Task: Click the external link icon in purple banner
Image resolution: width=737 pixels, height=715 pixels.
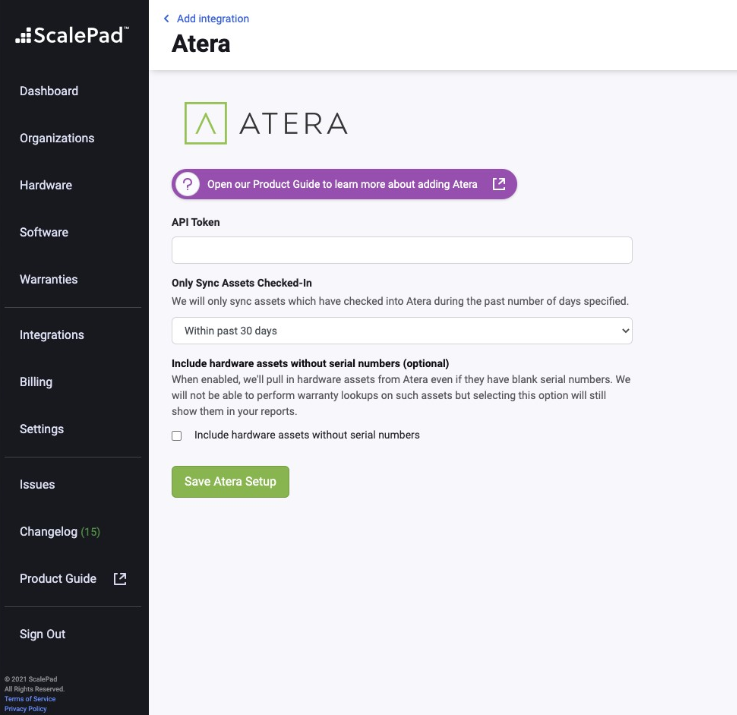Action: 499,184
